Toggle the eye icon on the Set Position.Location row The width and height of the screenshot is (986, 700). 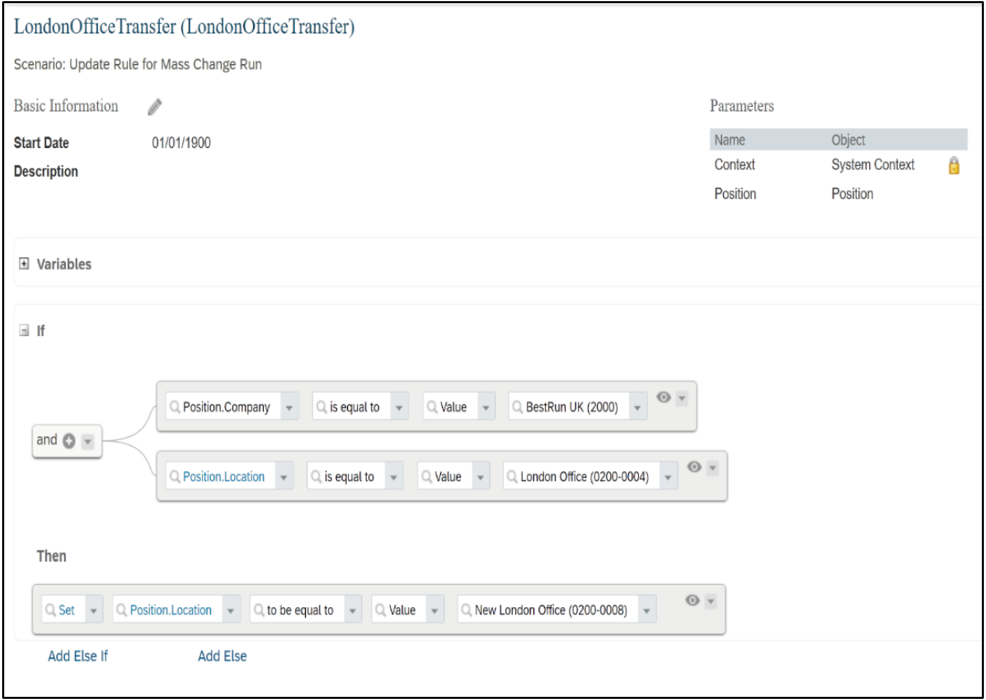coord(692,600)
